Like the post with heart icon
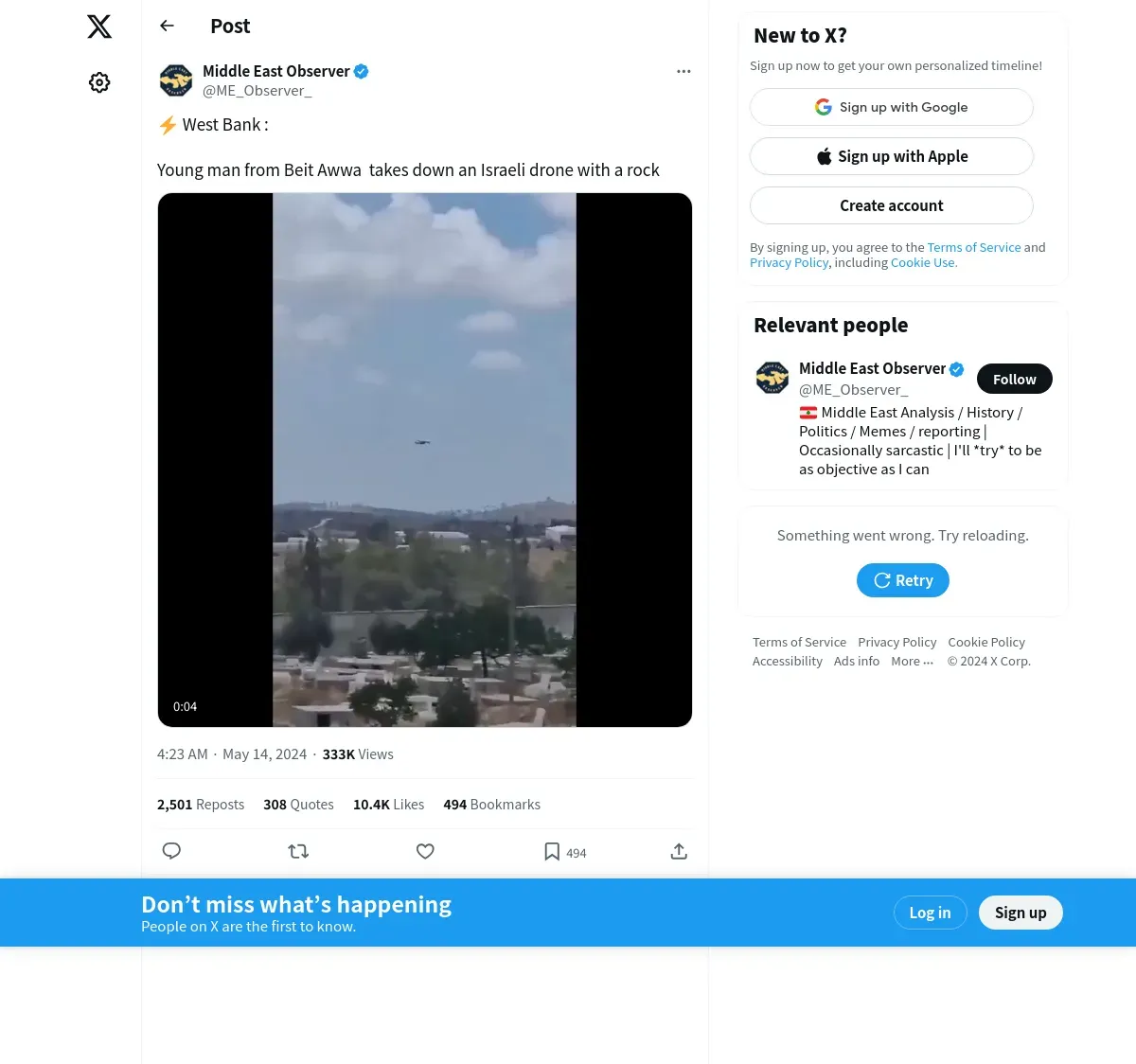The height and width of the screenshot is (1064, 1136). coord(425,851)
